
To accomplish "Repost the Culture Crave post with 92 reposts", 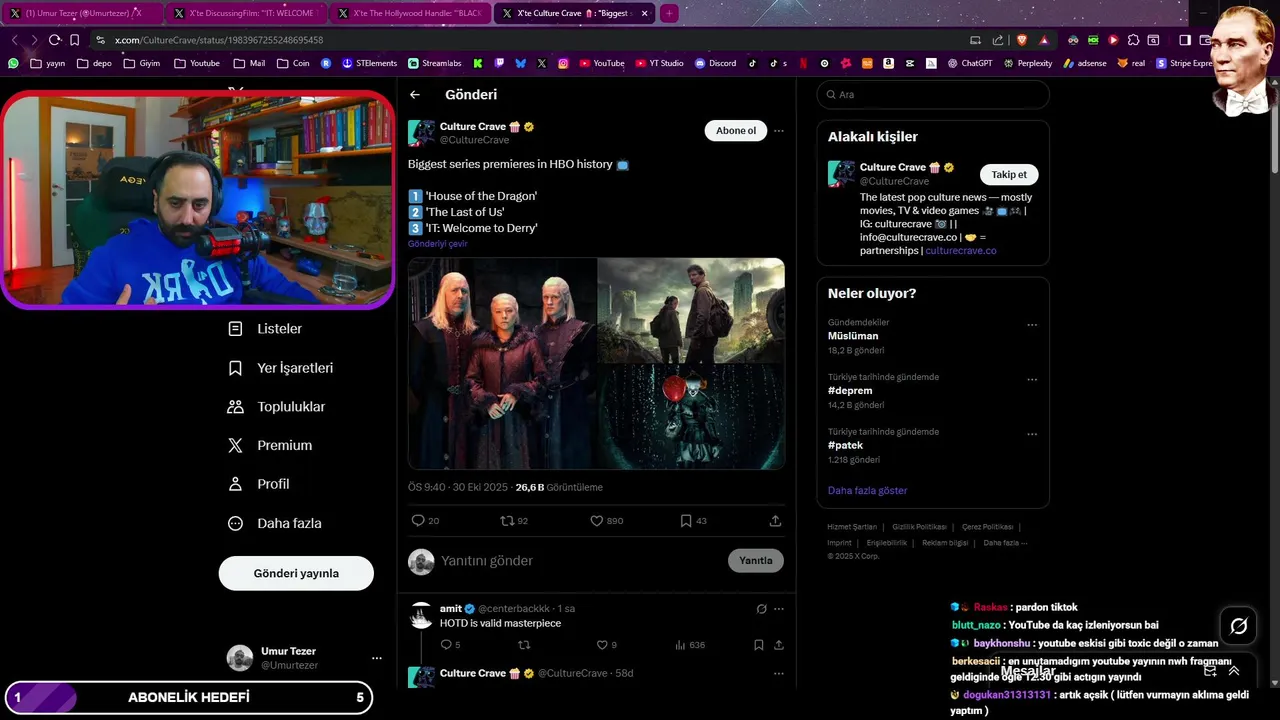I will pyautogui.click(x=507, y=521).
